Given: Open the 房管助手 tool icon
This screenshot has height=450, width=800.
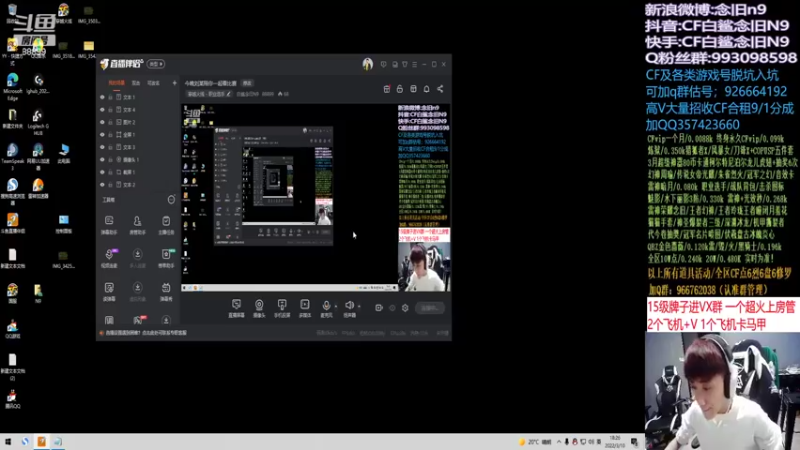Looking at the screenshot, I should click(x=137, y=224).
